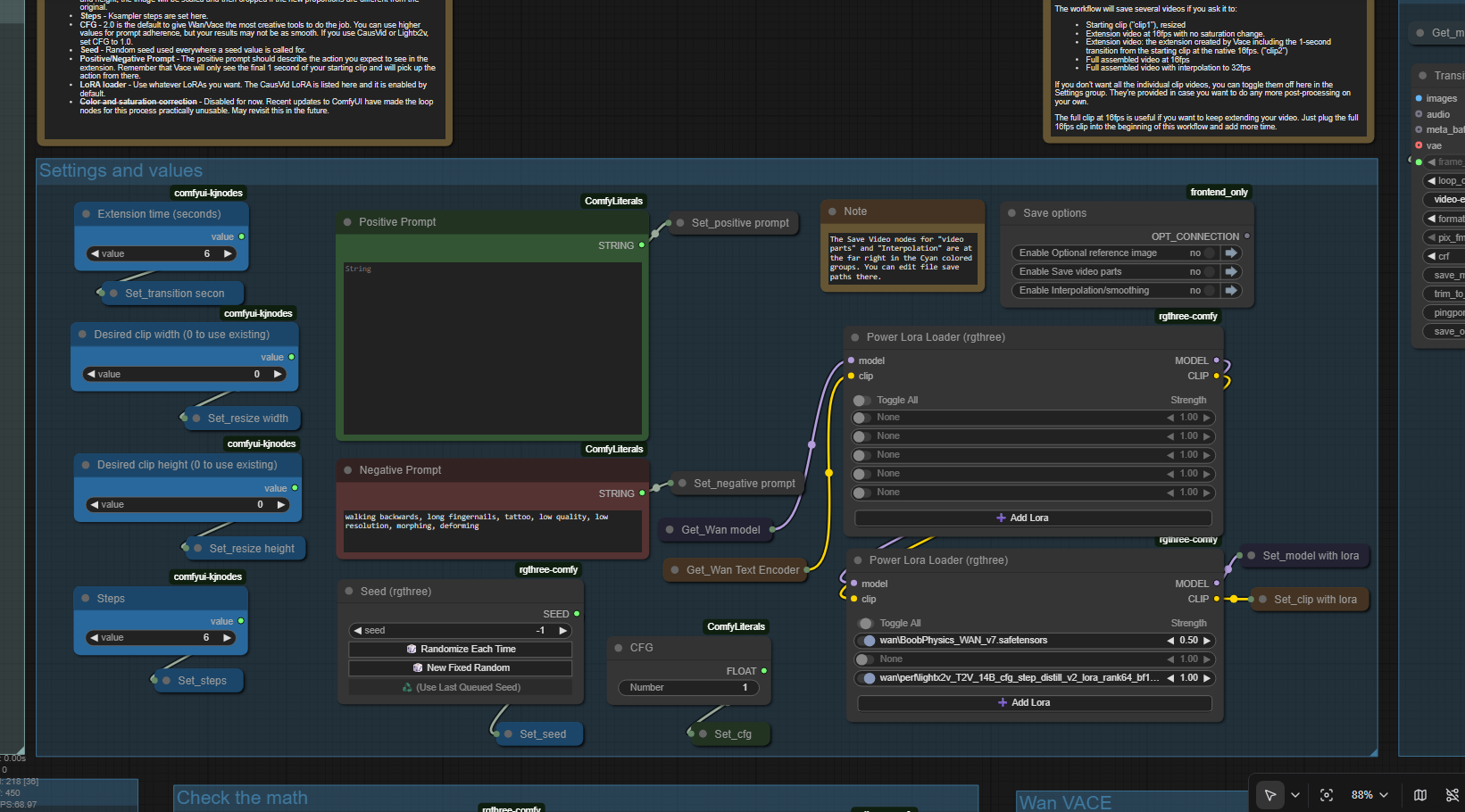Click the New Fixed Random button

(x=461, y=668)
